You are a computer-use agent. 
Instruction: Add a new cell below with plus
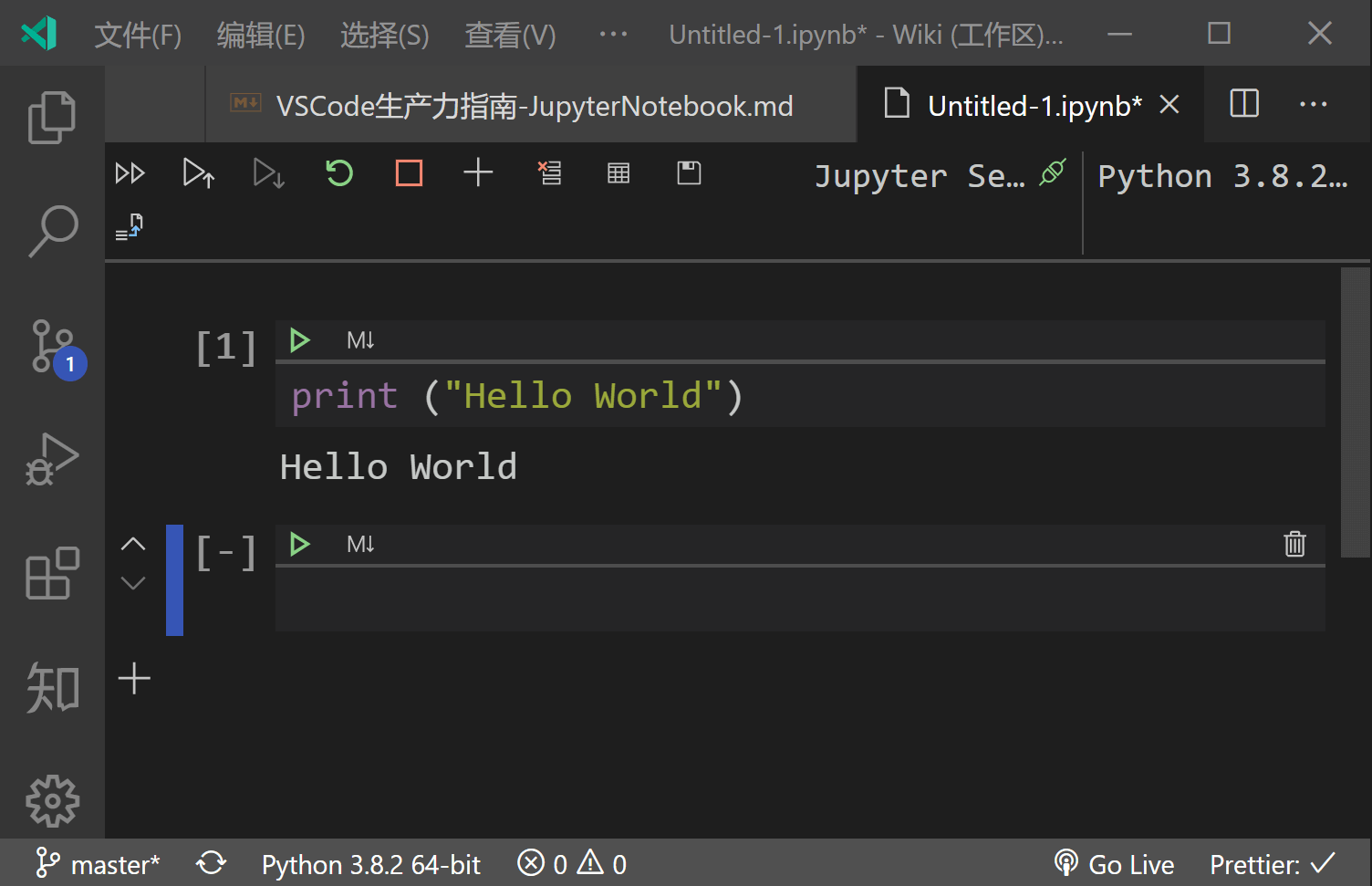(x=134, y=678)
